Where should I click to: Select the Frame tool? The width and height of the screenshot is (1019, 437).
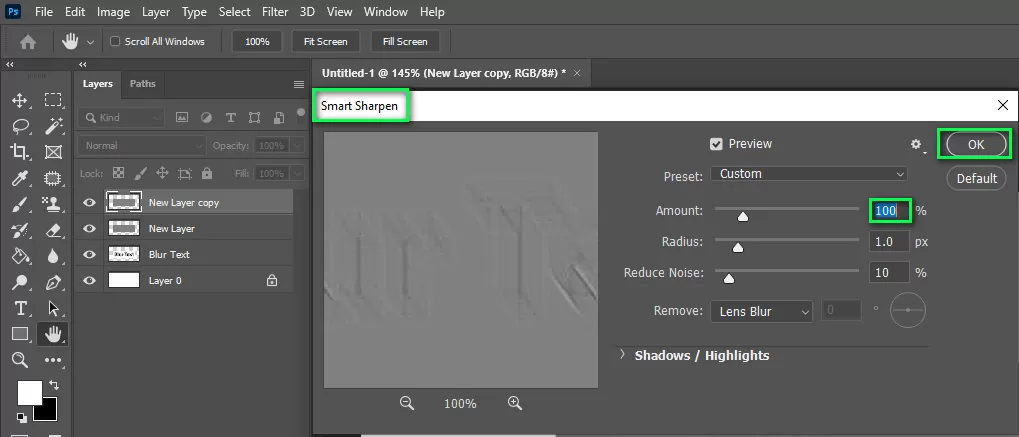coord(53,152)
